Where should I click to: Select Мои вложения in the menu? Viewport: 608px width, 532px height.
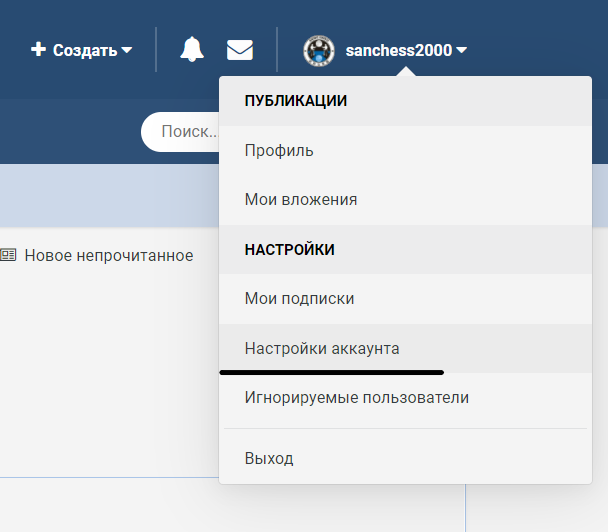pos(301,200)
